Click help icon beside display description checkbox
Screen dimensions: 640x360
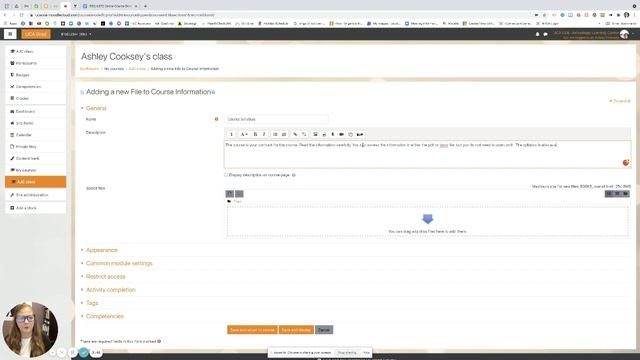(293, 175)
